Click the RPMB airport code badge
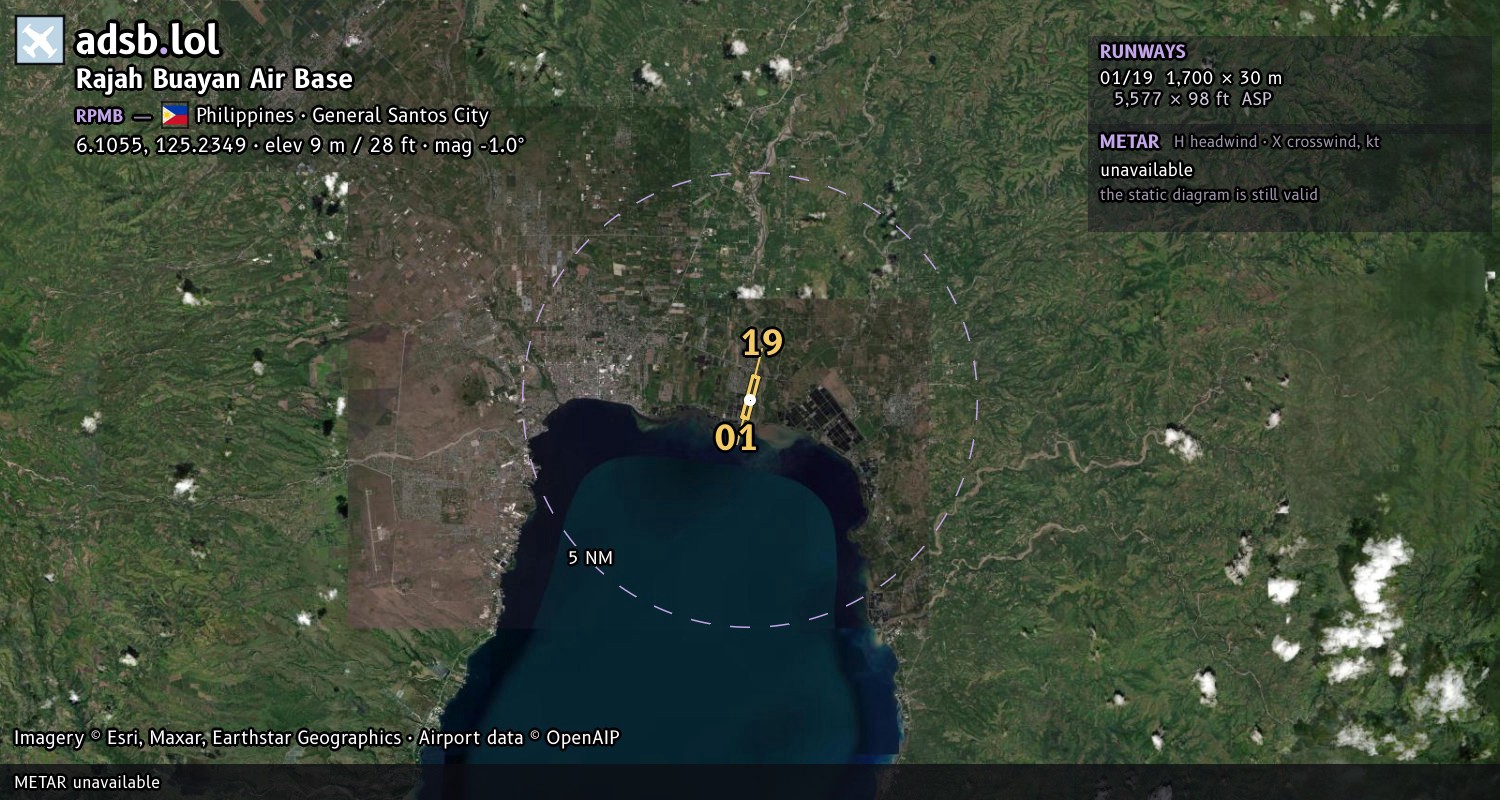The width and height of the screenshot is (1500, 800). (x=100, y=115)
